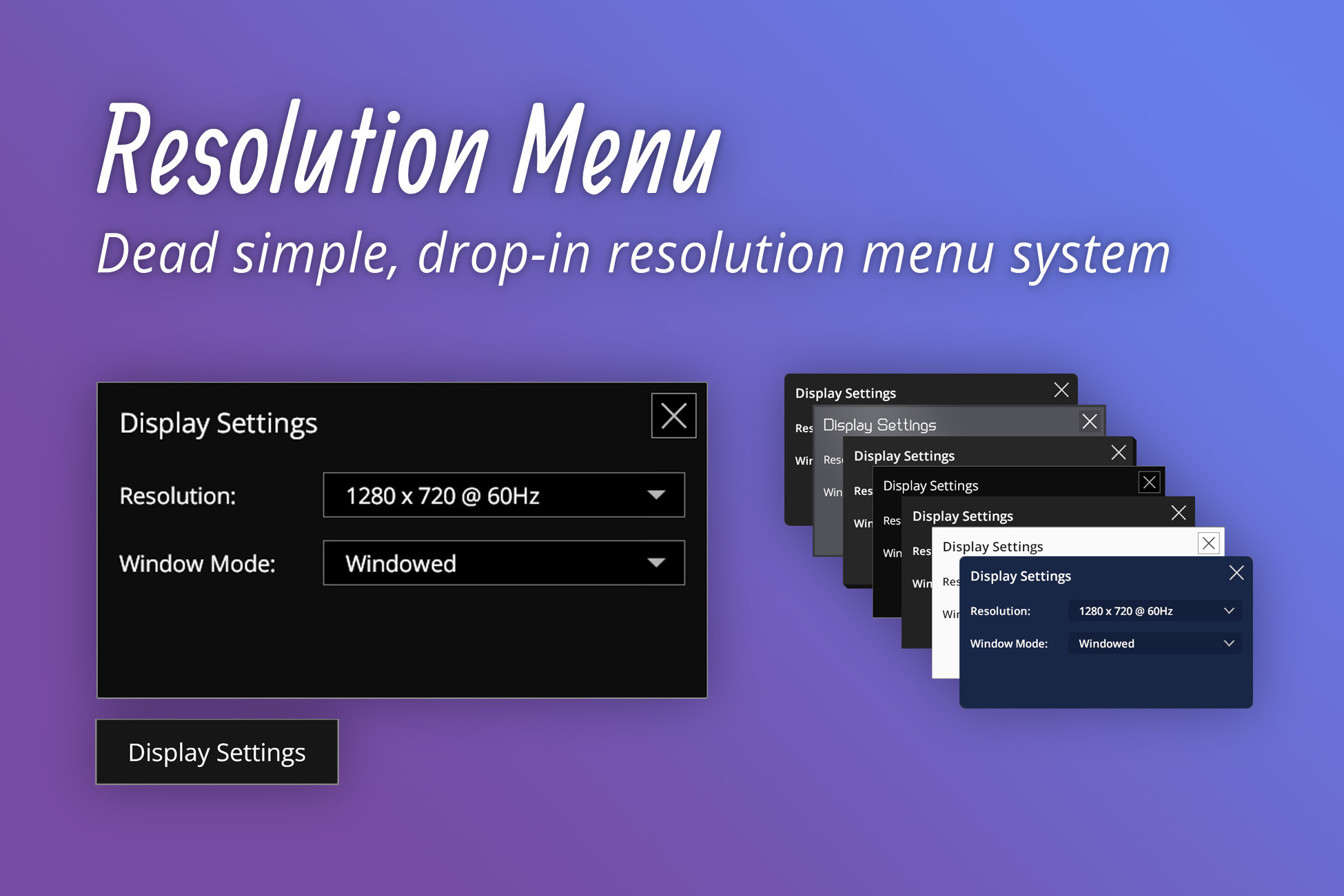Close the fifth dark Display Settings variant

(1179, 513)
